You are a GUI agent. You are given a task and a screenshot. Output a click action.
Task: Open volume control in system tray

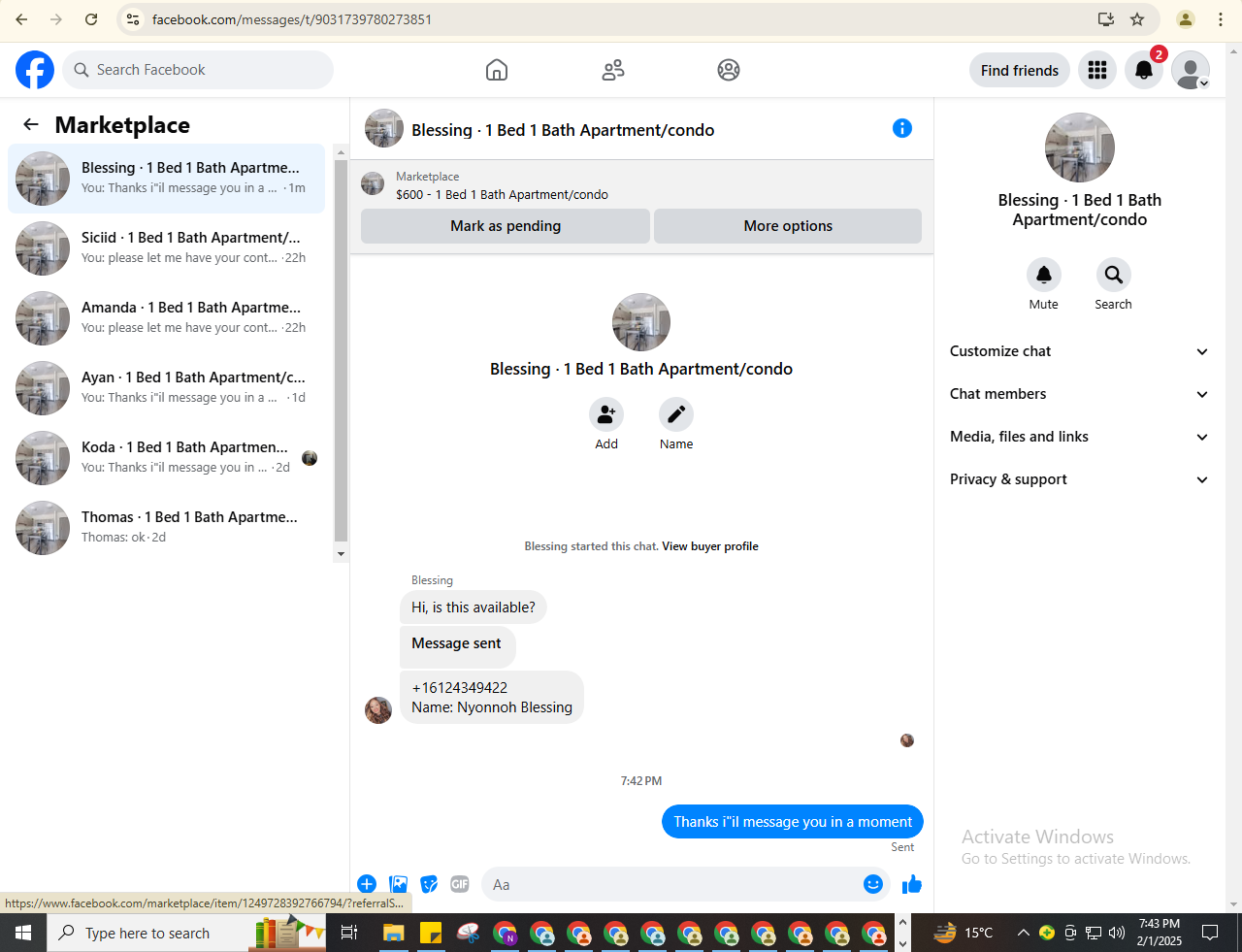coord(1117,934)
